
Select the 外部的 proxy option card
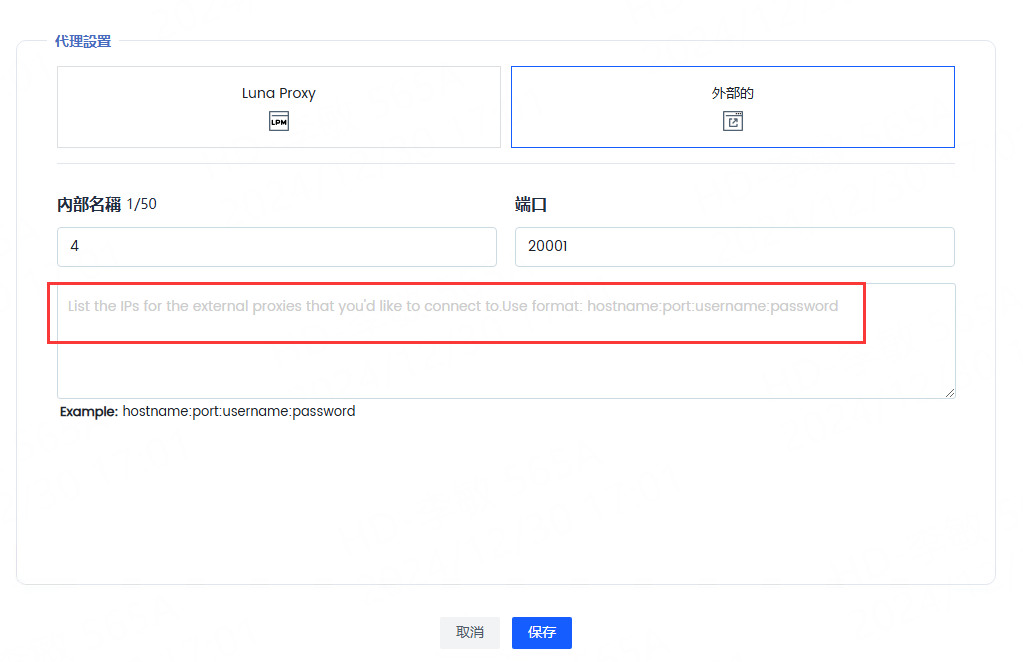coord(732,107)
